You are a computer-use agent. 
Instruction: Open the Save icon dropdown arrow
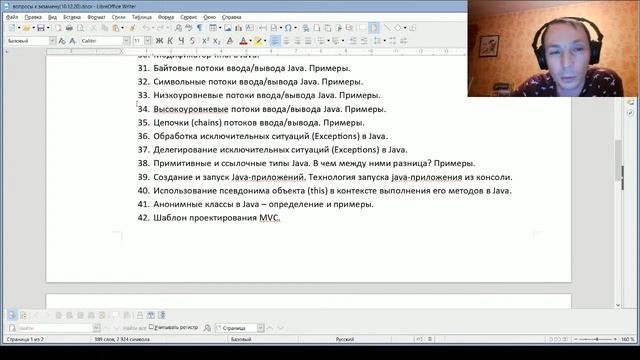(x=48, y=28)
